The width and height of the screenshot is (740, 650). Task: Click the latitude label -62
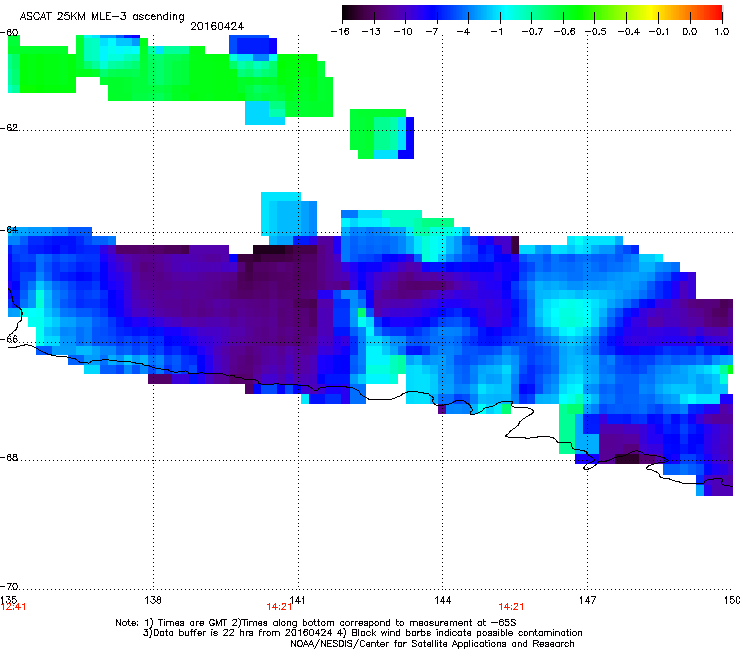[x=9, y=128]
